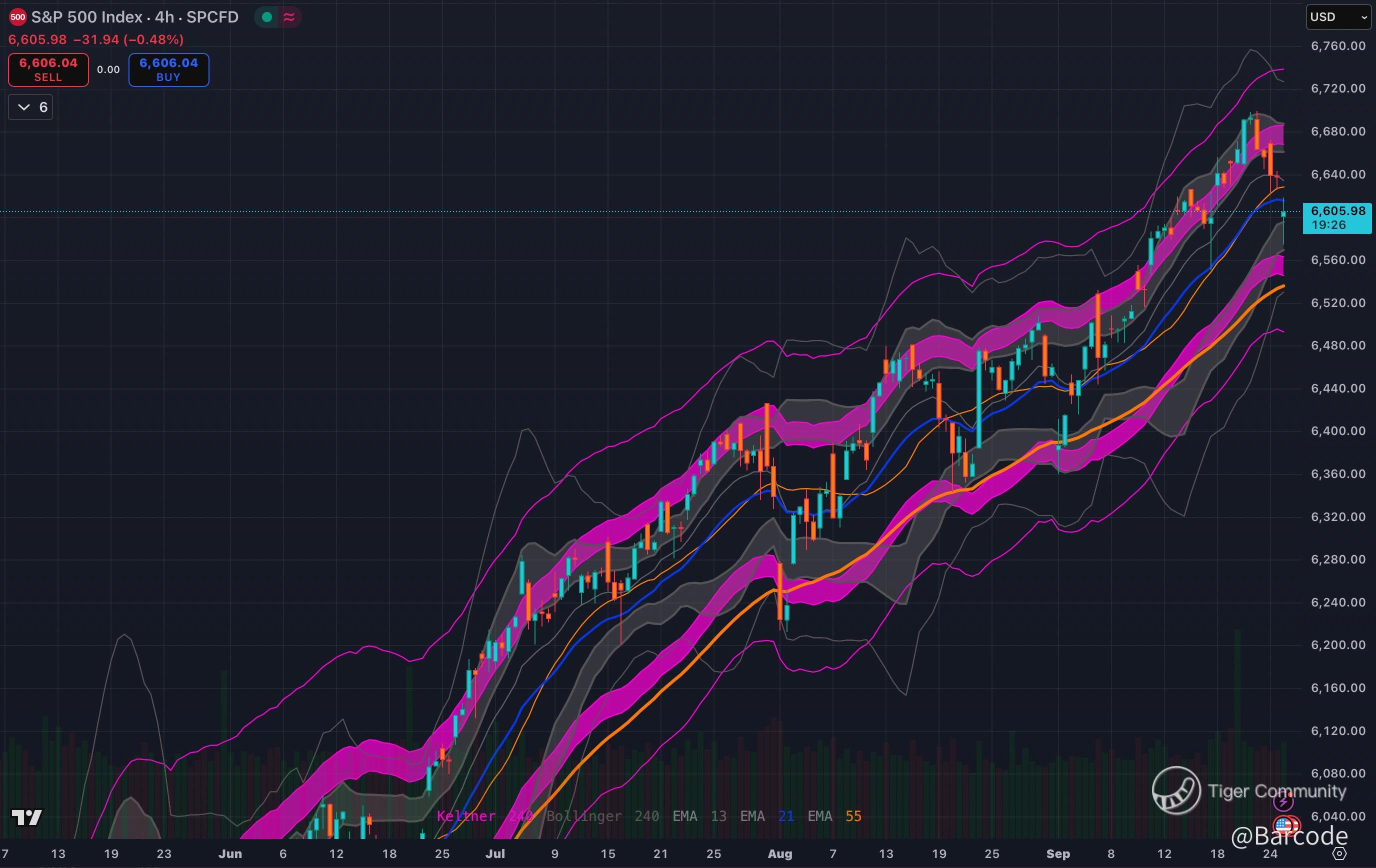Click the purple lightning bolt event icon
The width and height of the screenshot is (1376, 868).
point(1283,801)
